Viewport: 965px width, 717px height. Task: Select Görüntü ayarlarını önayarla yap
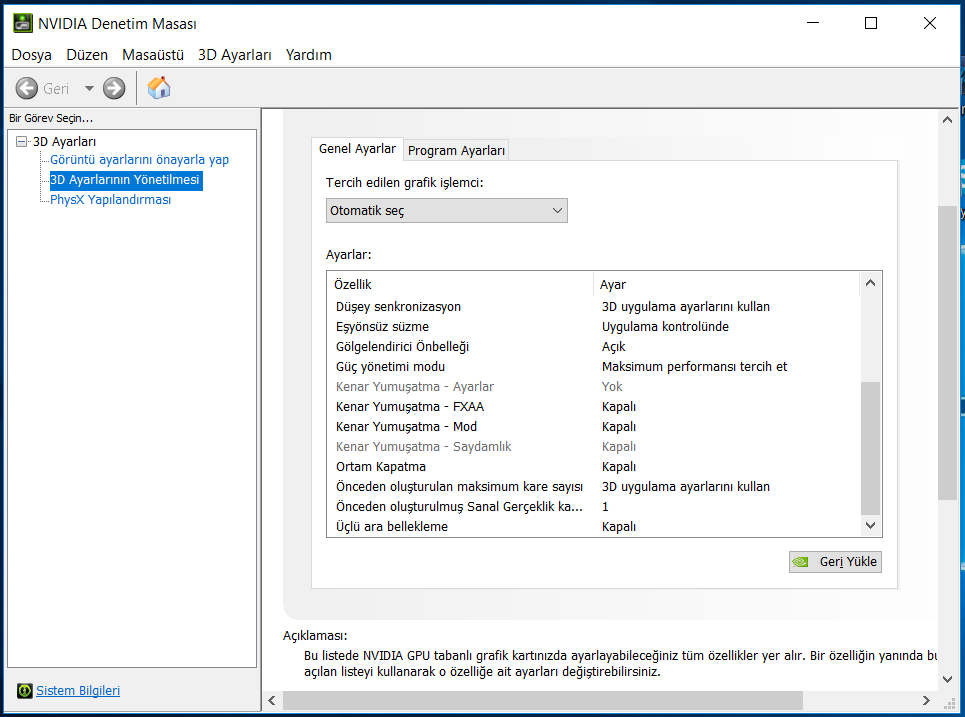(139, 159)
